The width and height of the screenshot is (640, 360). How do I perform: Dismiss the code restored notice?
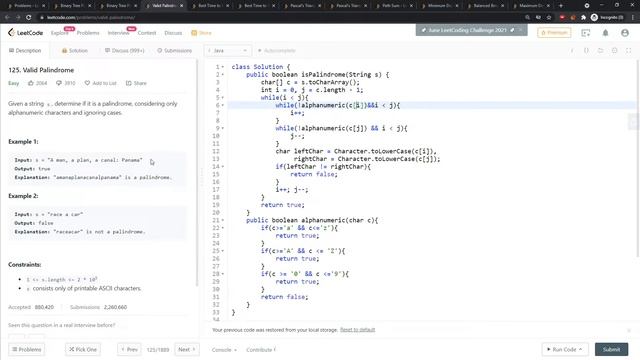(x=629, y=330)
